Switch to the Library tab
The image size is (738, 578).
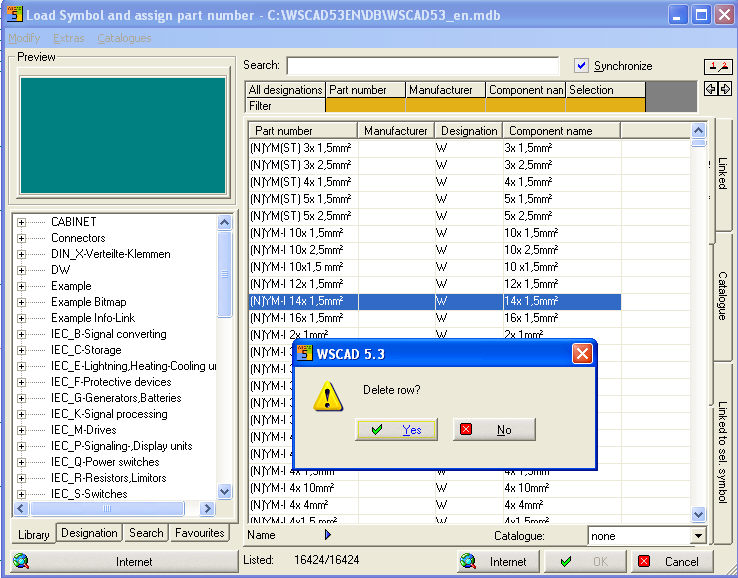33,535
